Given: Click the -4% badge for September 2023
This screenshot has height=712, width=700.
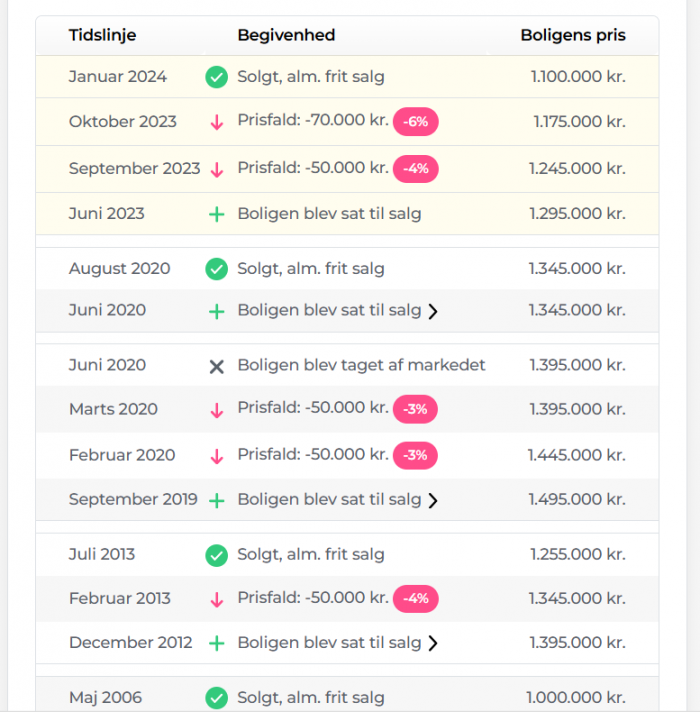Looking at the screenshot, I should pyautogui.click(x=415, y=169).
